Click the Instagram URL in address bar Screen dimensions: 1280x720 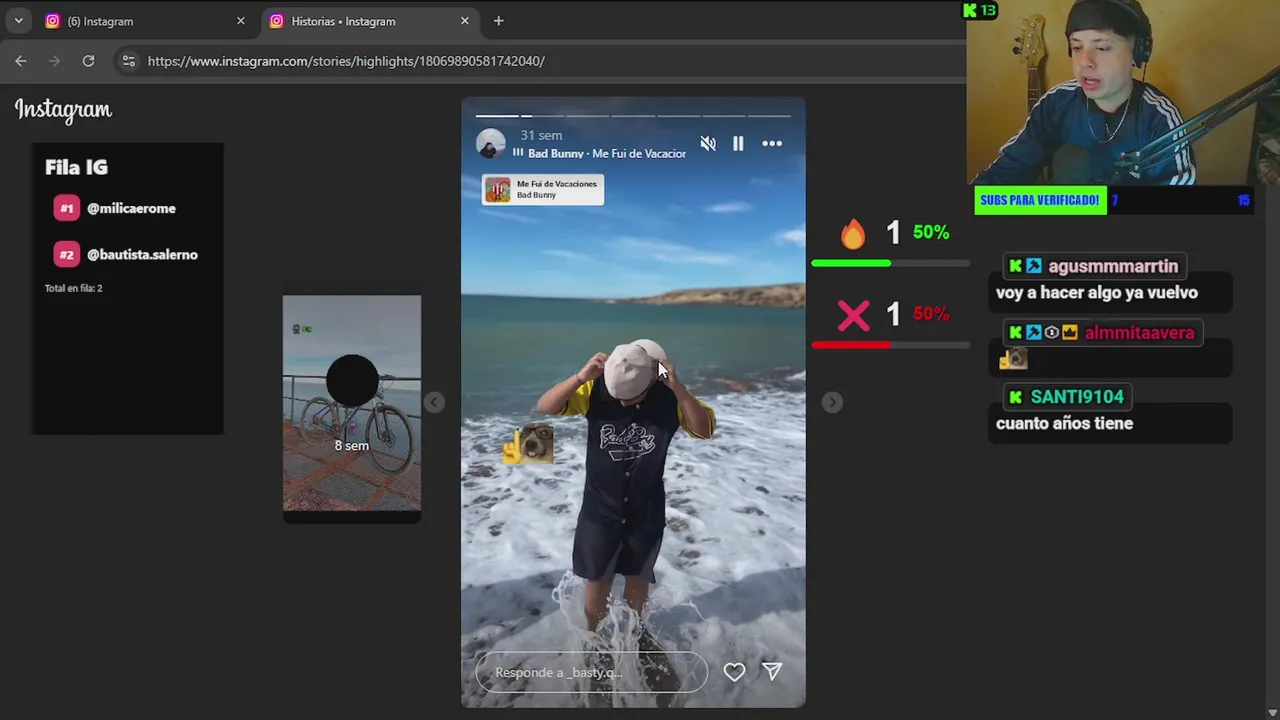pos(346,61)
